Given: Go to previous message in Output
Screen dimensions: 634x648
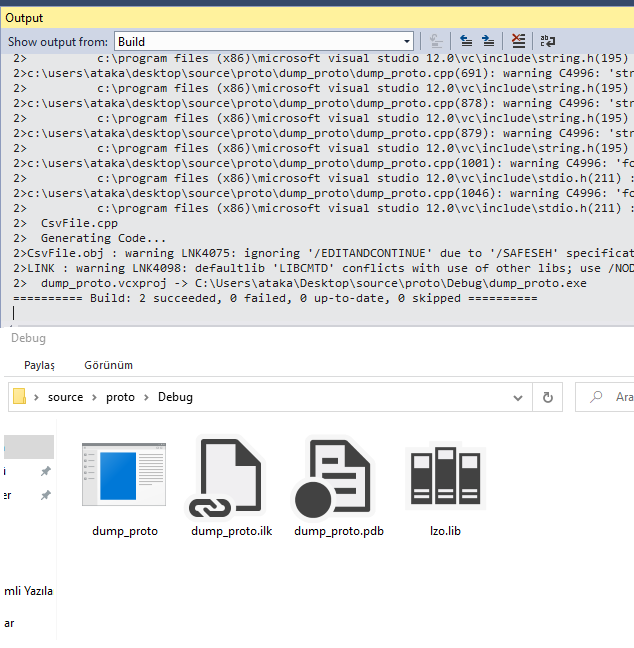Looking at the screenshot, I should pos(466,41).
